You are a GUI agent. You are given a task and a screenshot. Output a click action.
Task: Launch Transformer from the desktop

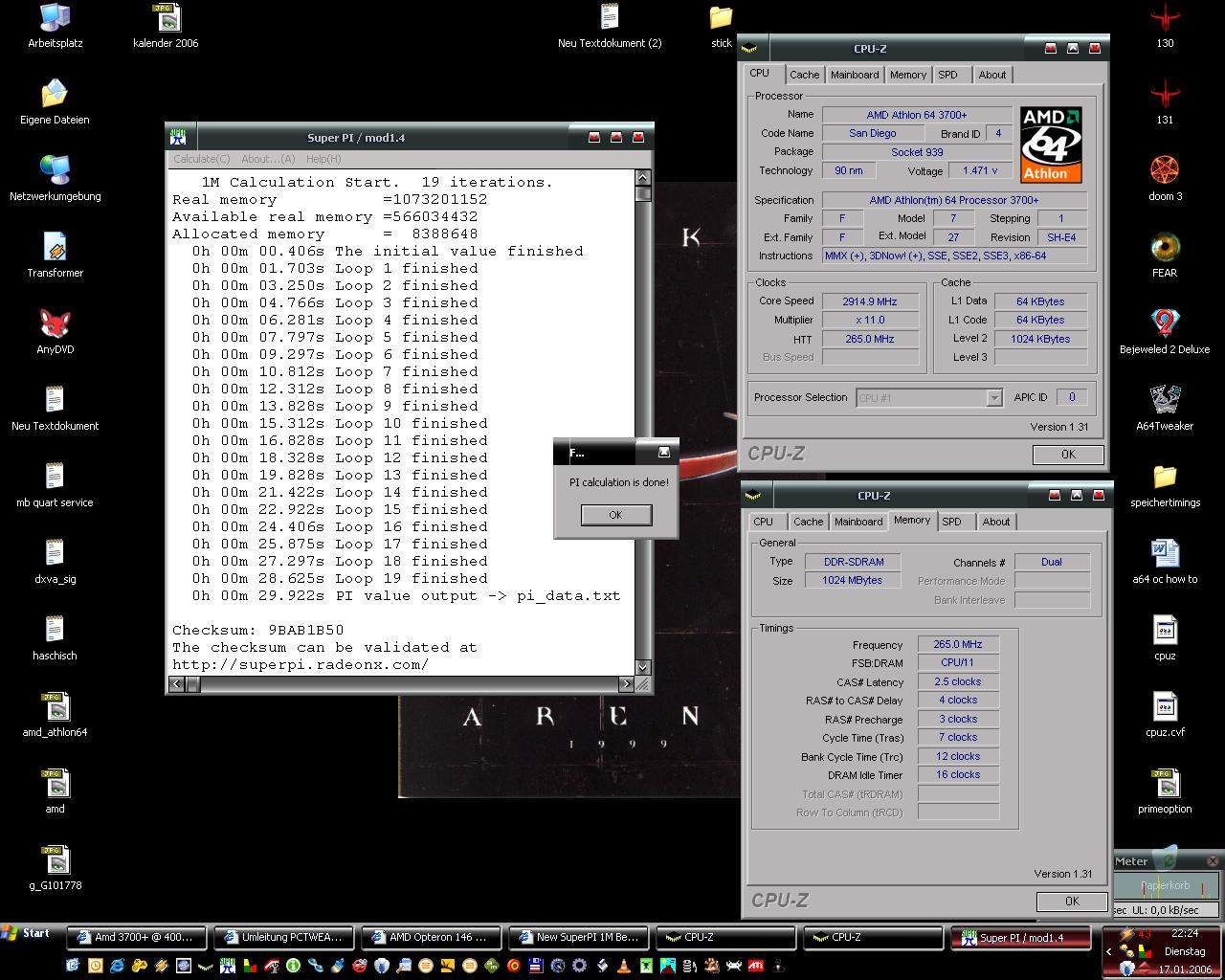pyautogui.click(x=55, y=256)
